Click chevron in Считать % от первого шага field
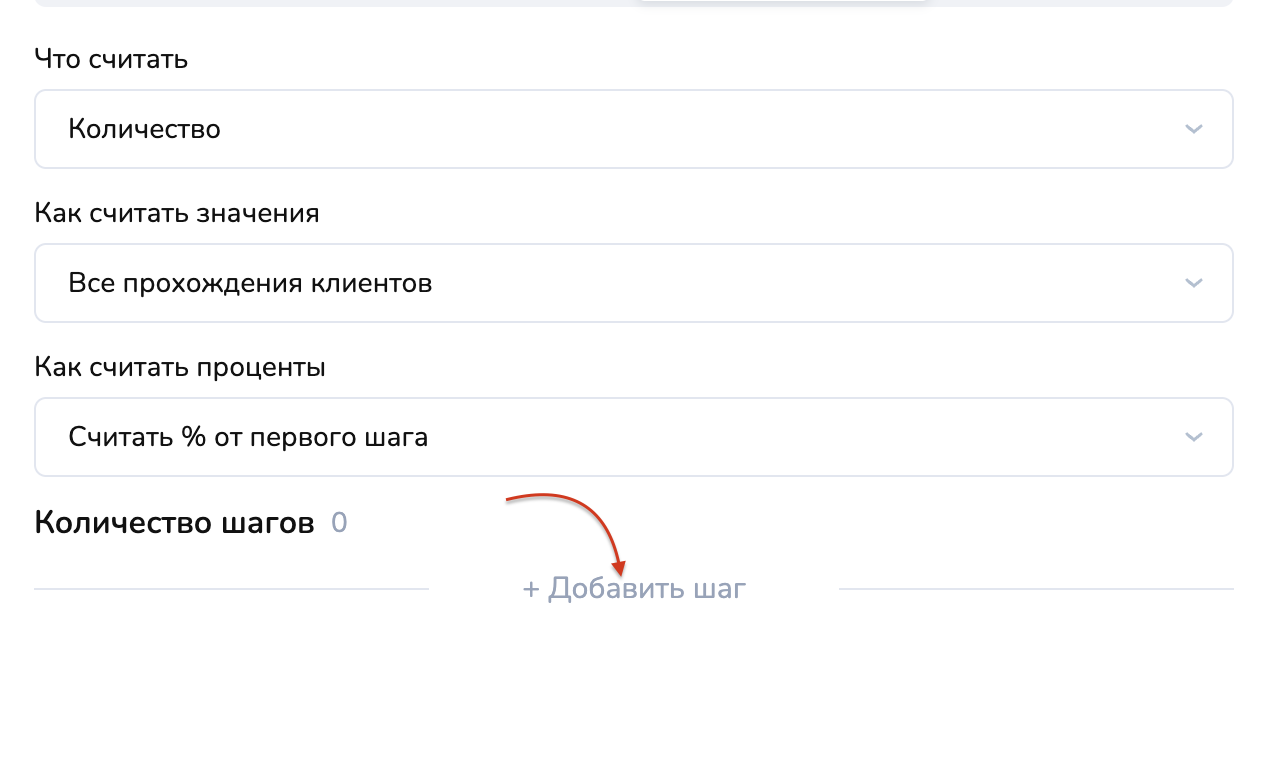 (1192, 437)
